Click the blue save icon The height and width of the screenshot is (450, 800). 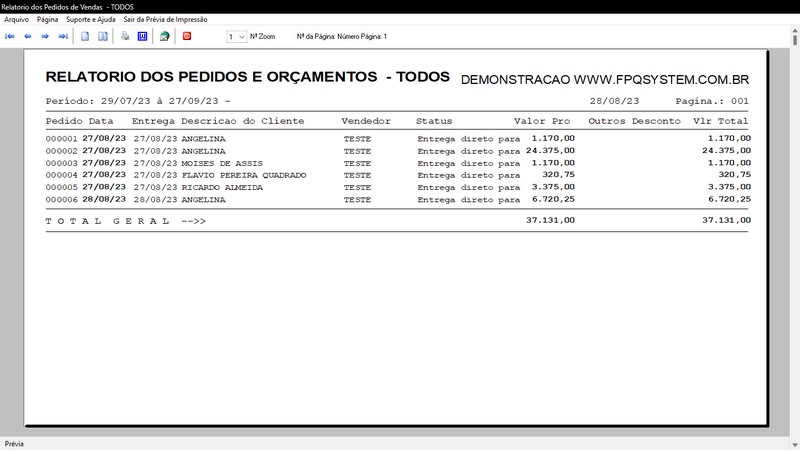[143, 36]
